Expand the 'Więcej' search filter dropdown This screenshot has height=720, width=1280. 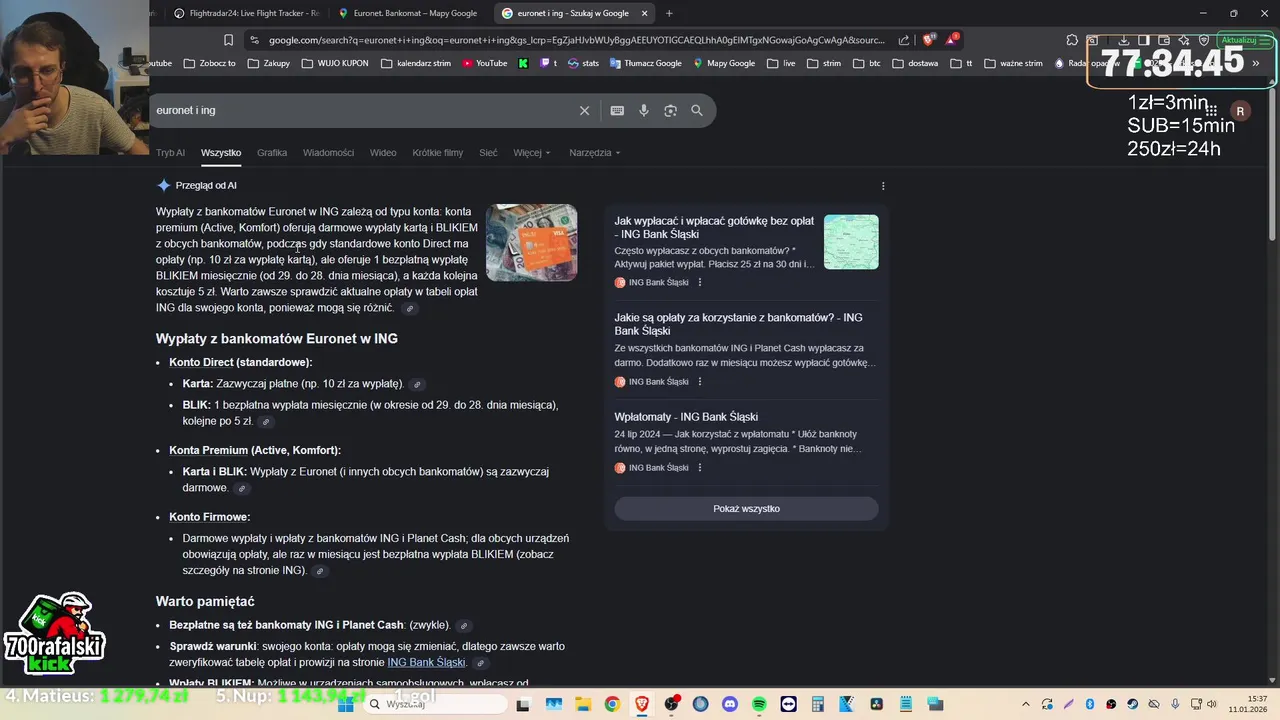(532, 153)
